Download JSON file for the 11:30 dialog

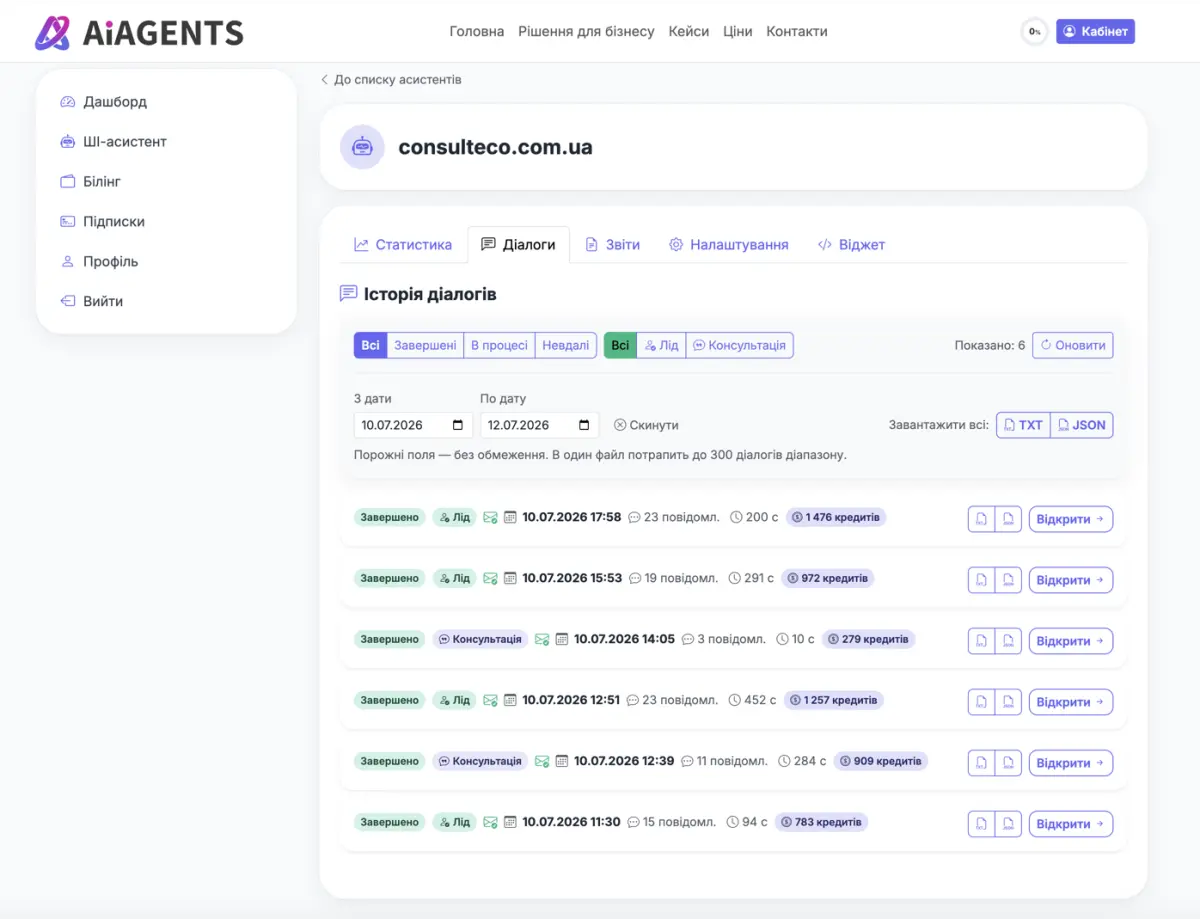[1008, 824]
